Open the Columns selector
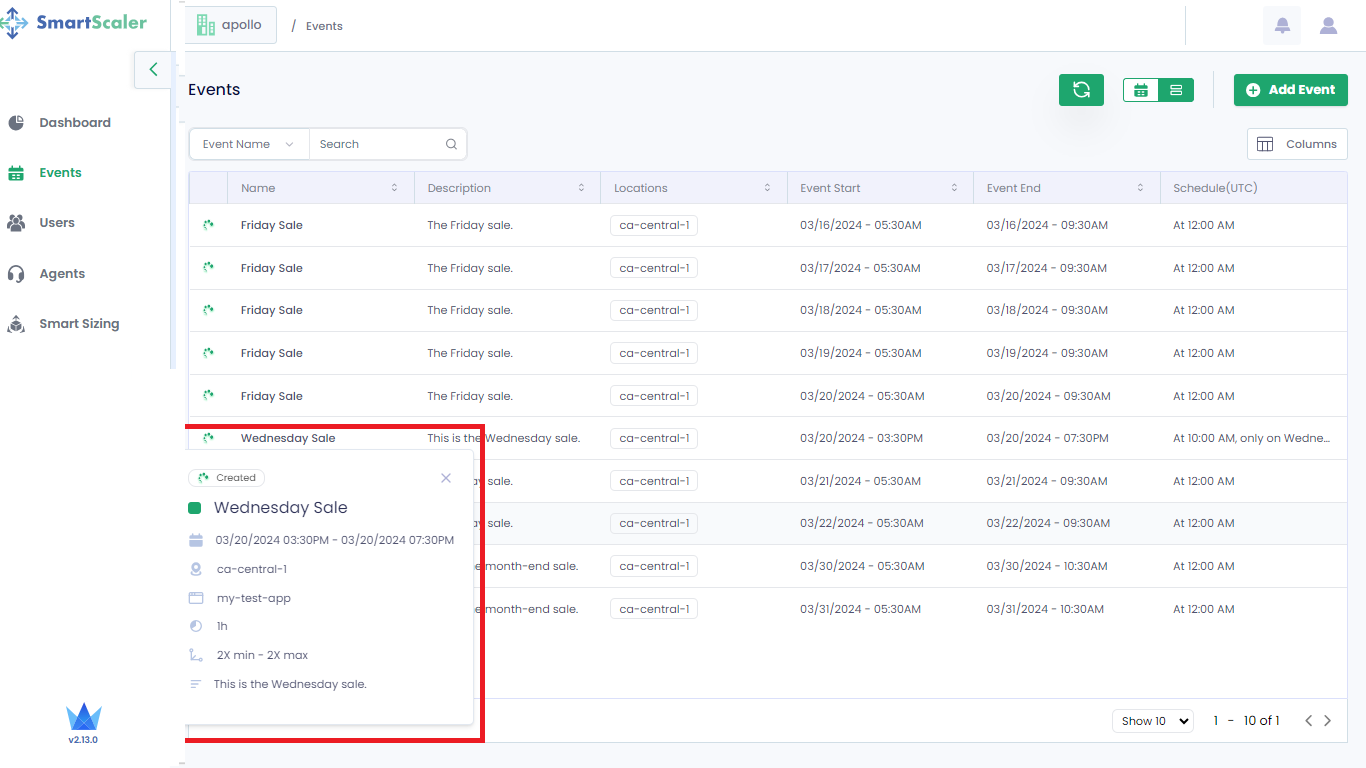Viewport: 1366px width, 768px height. click(x=1297, y=144)
